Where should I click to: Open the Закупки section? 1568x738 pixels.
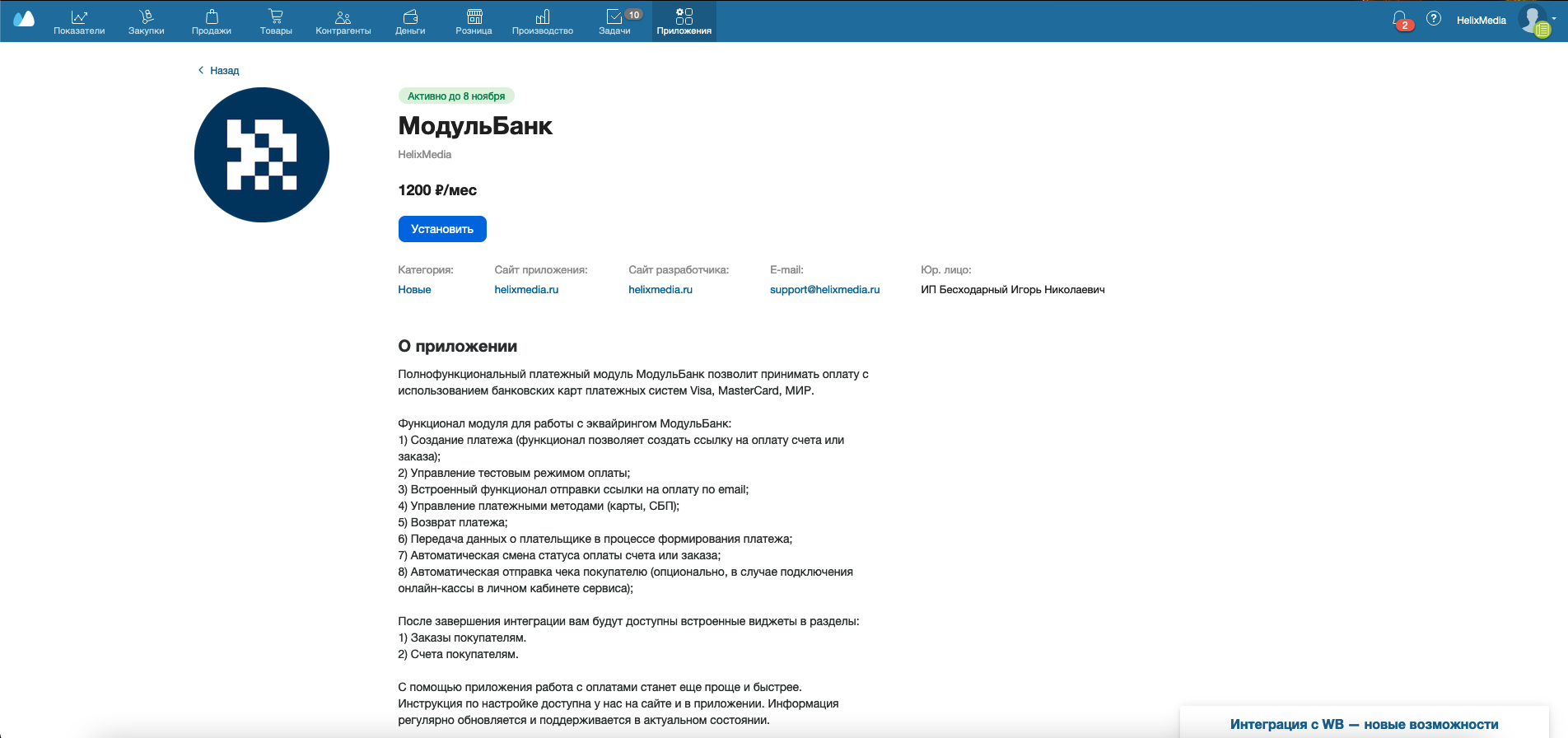tap(146, 22)
